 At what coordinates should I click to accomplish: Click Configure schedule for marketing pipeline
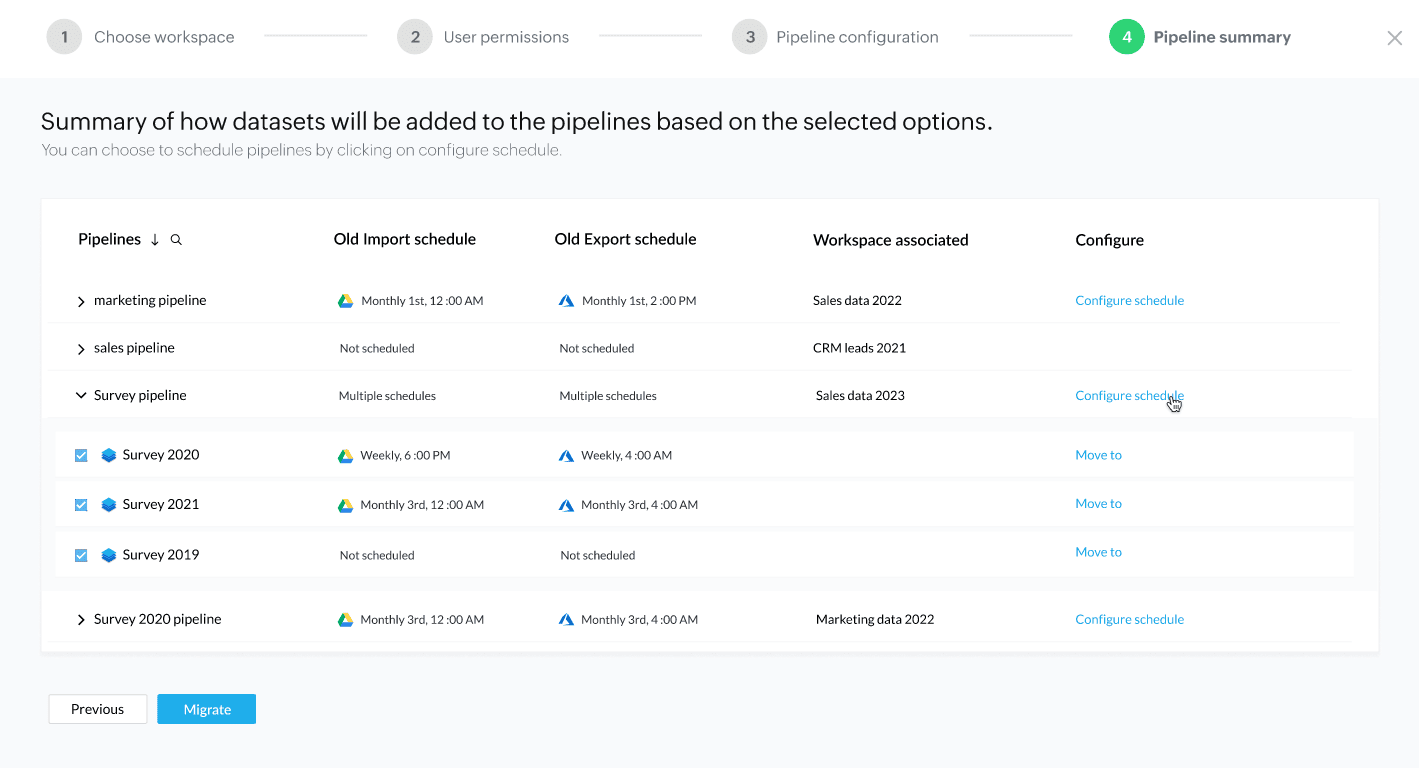click(x=1129, y=301)
